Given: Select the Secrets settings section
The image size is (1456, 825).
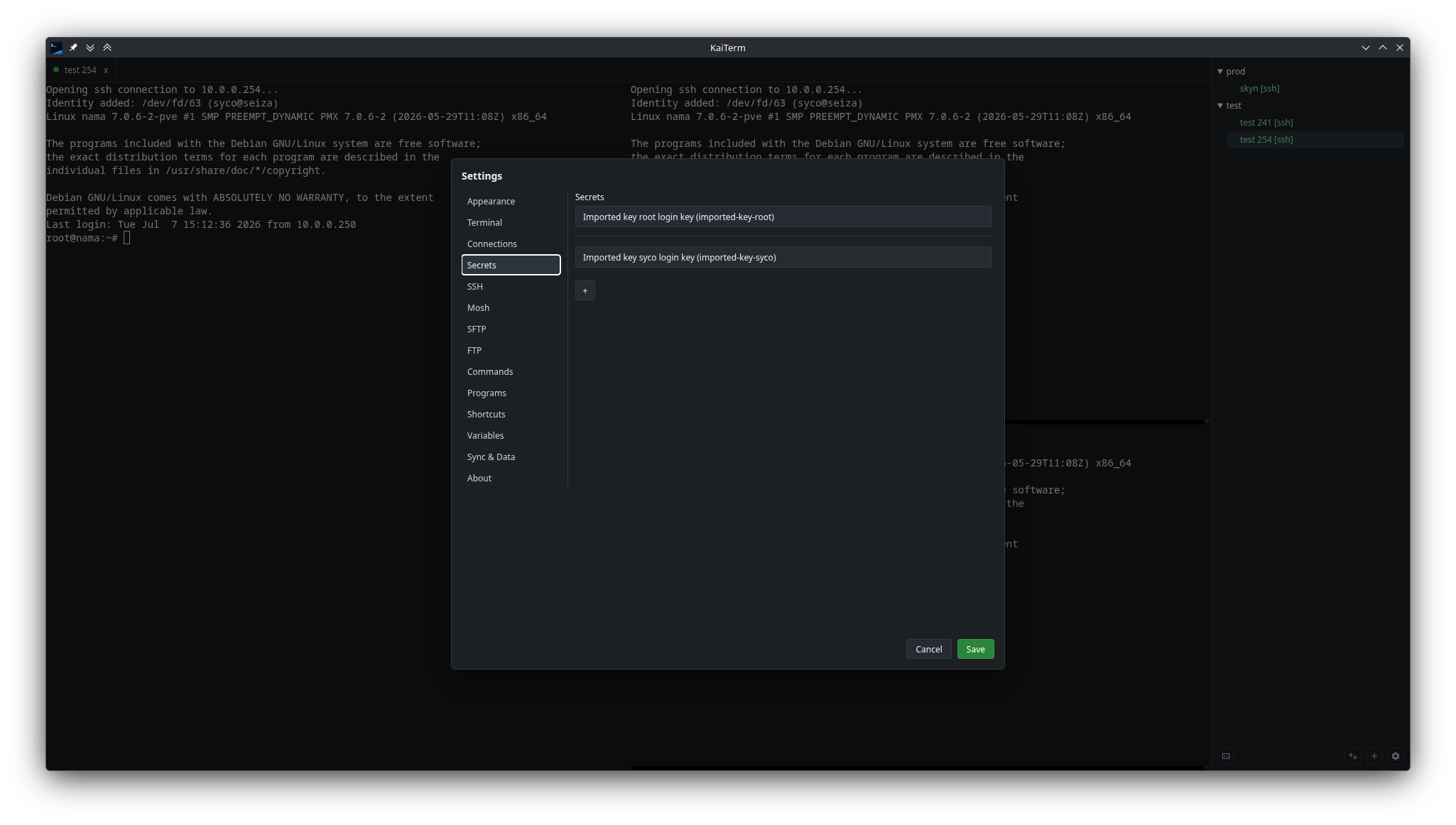Looking at the screenshot, I should 511,266.
